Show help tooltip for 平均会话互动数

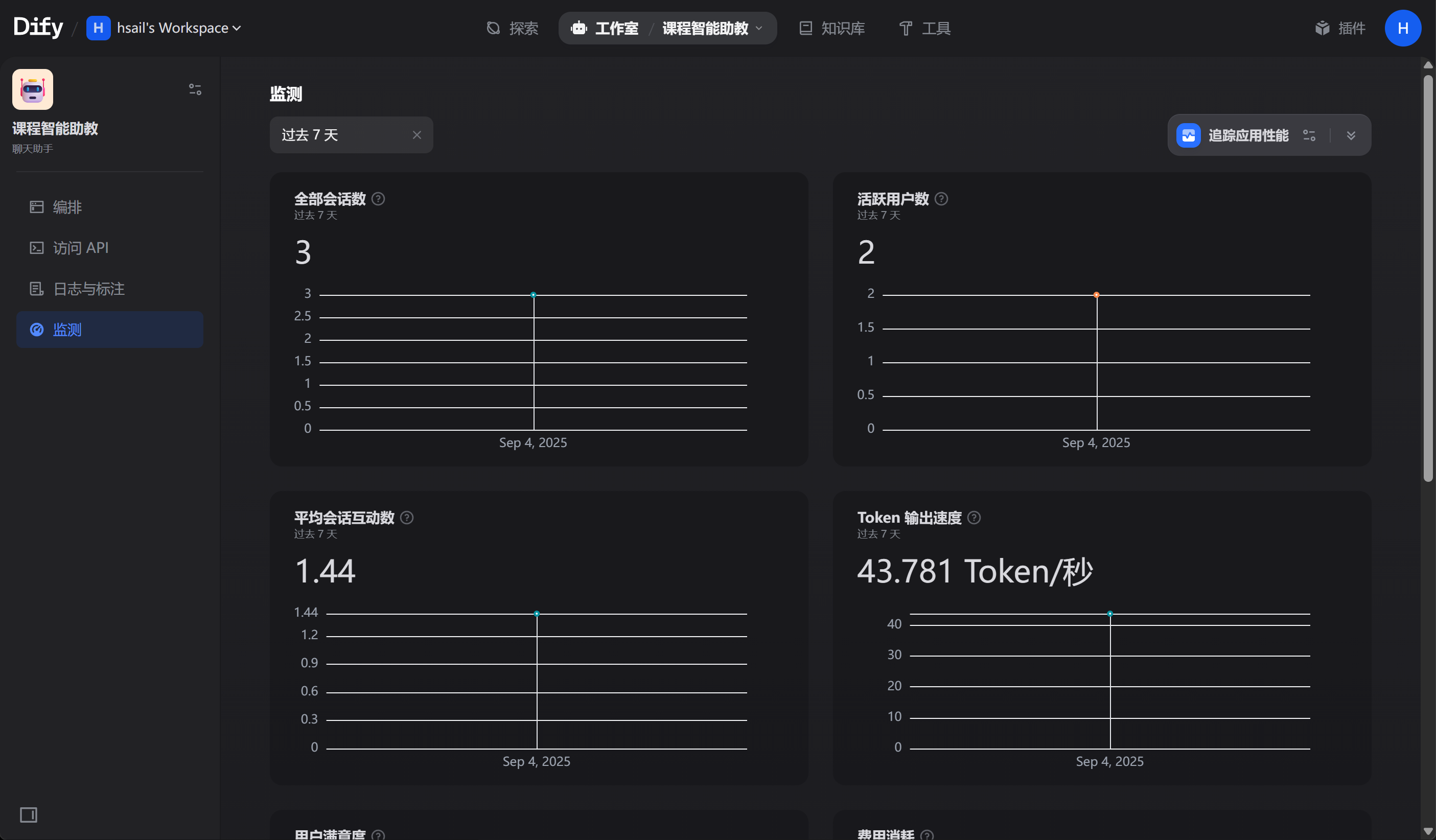click(406, 518)
